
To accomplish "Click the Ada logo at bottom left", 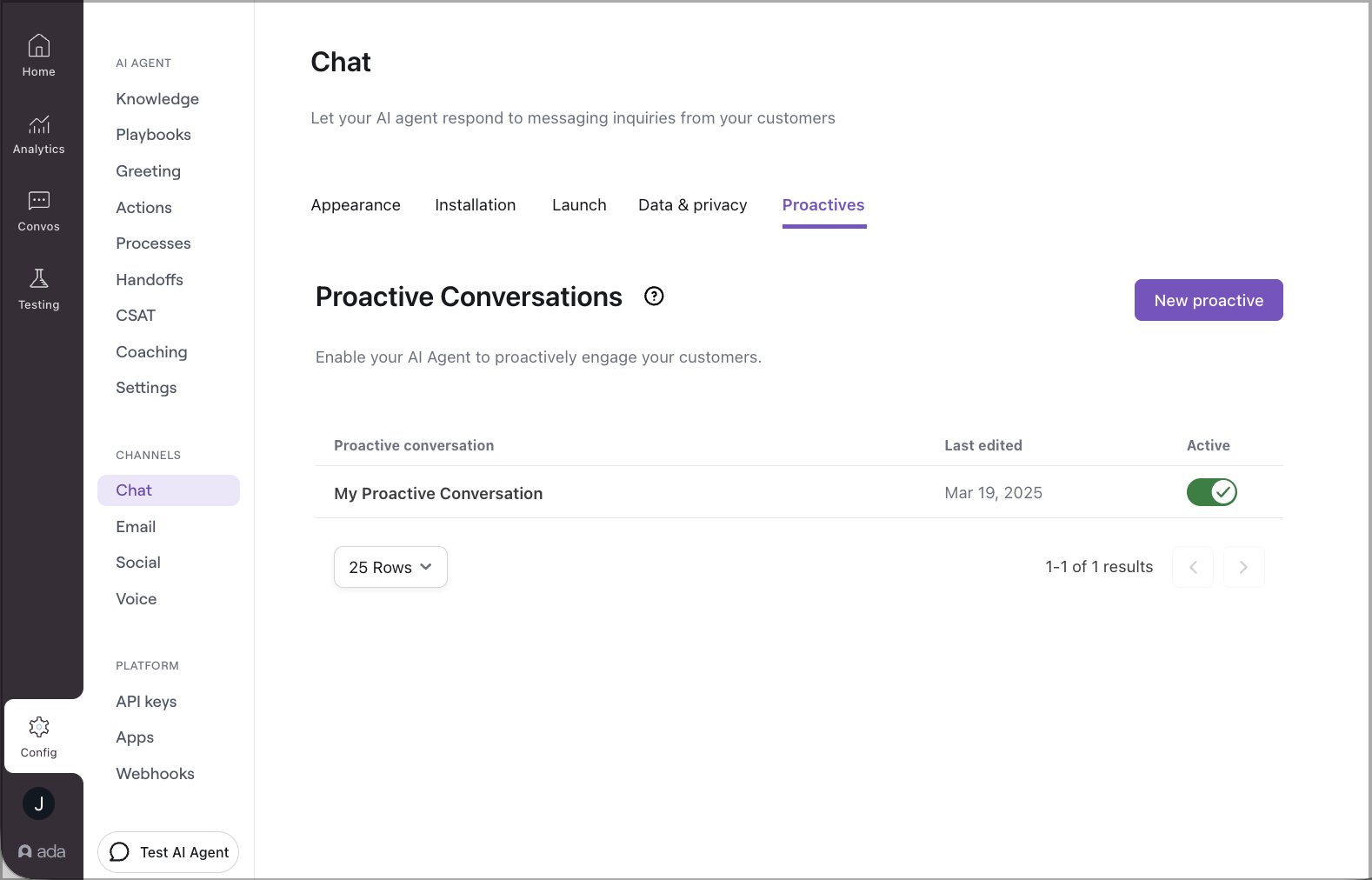I will (x=41, y=851).
